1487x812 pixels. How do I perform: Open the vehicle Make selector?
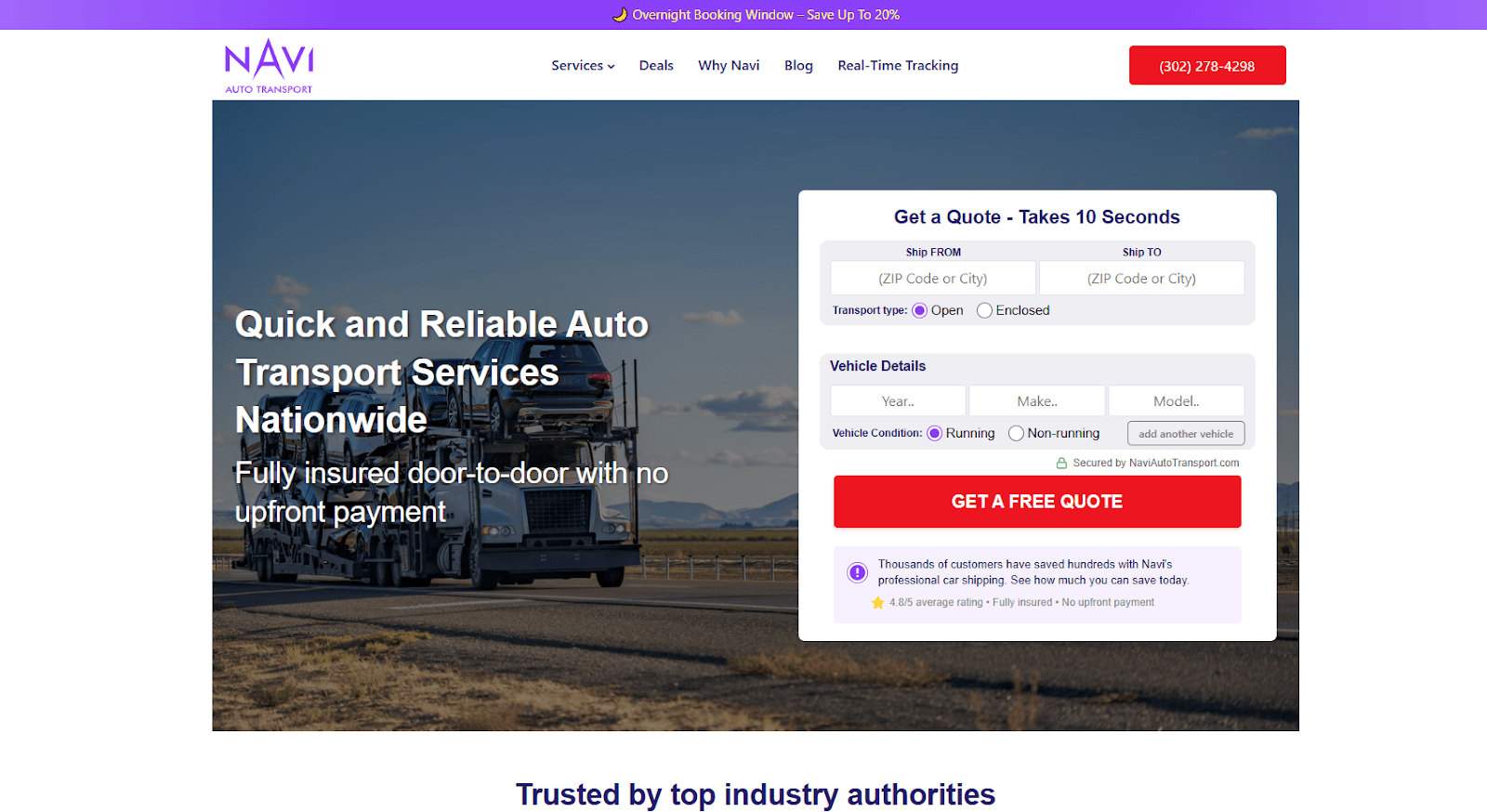tap(1037, 401)
